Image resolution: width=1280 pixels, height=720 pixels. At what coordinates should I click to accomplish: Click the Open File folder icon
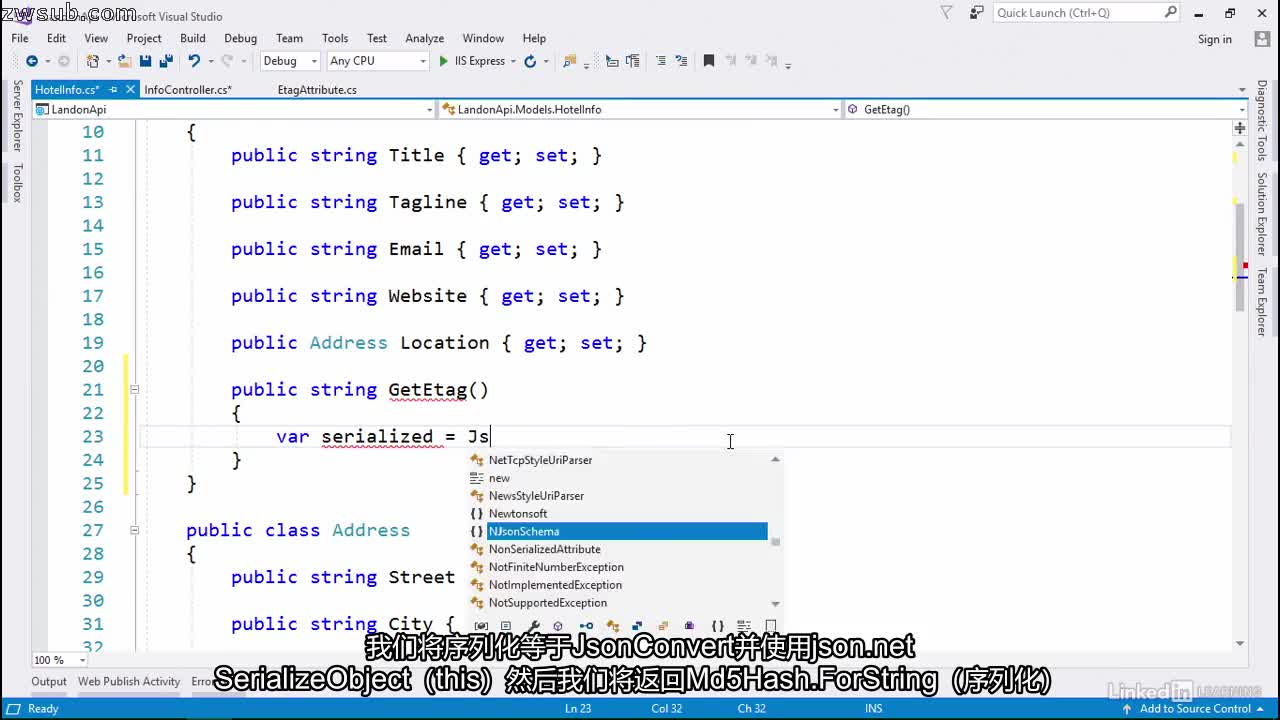click(x=124, y=61)
